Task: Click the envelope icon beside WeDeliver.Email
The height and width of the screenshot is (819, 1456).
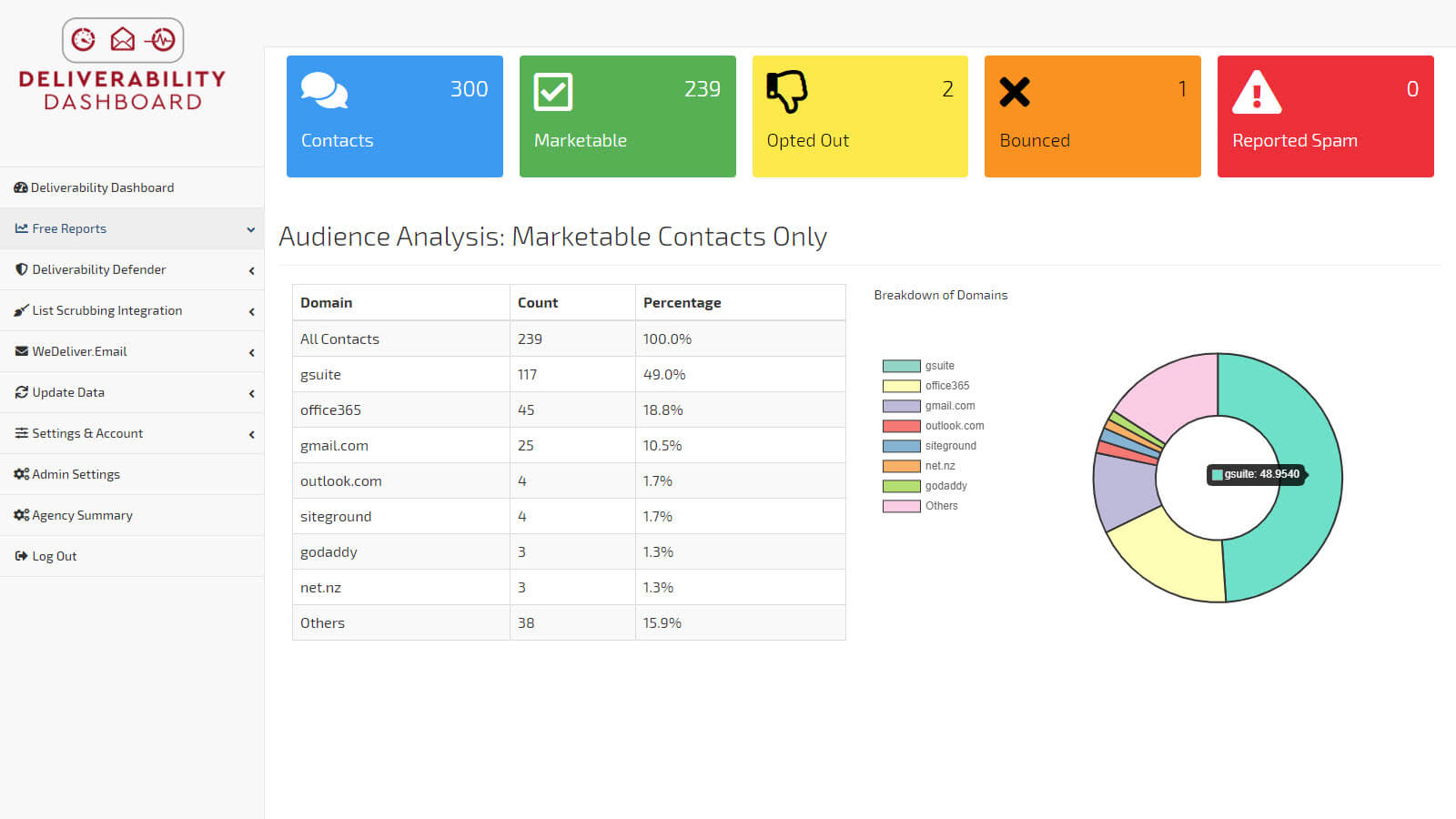Action: (x=22, y=351)
